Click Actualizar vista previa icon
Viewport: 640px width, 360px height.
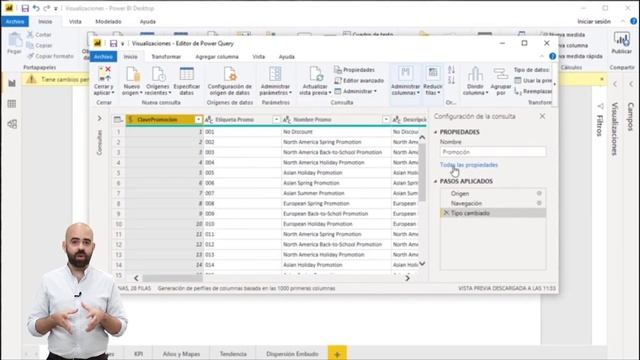tap(315, 74)
